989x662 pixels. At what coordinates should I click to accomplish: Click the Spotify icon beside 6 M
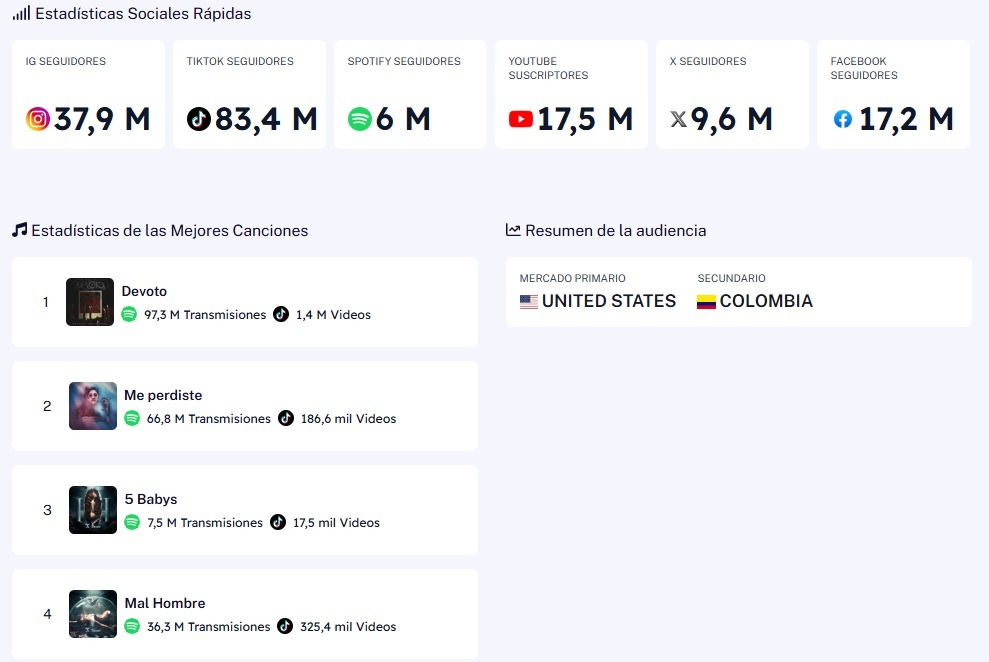[x=360, y=120]
